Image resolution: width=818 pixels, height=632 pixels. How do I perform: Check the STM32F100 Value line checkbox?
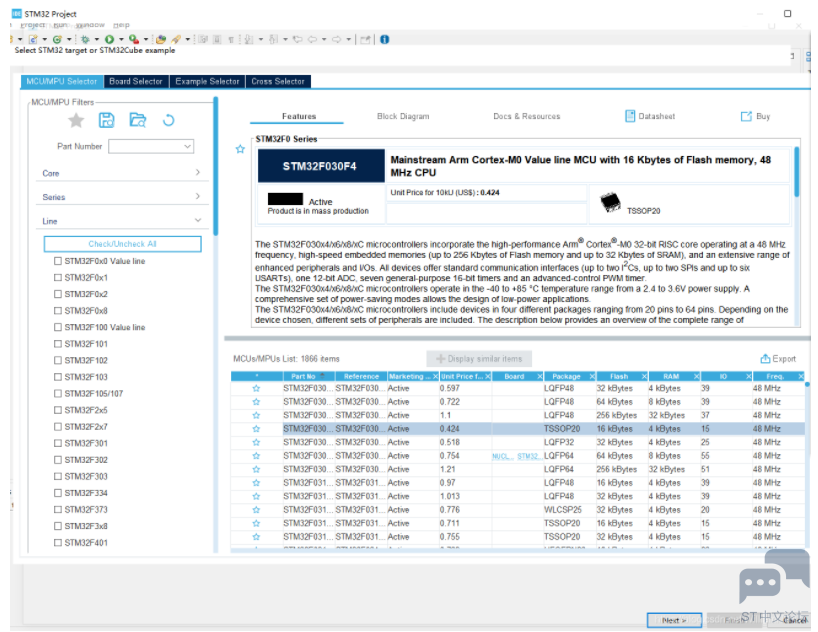tap(58, 327)
